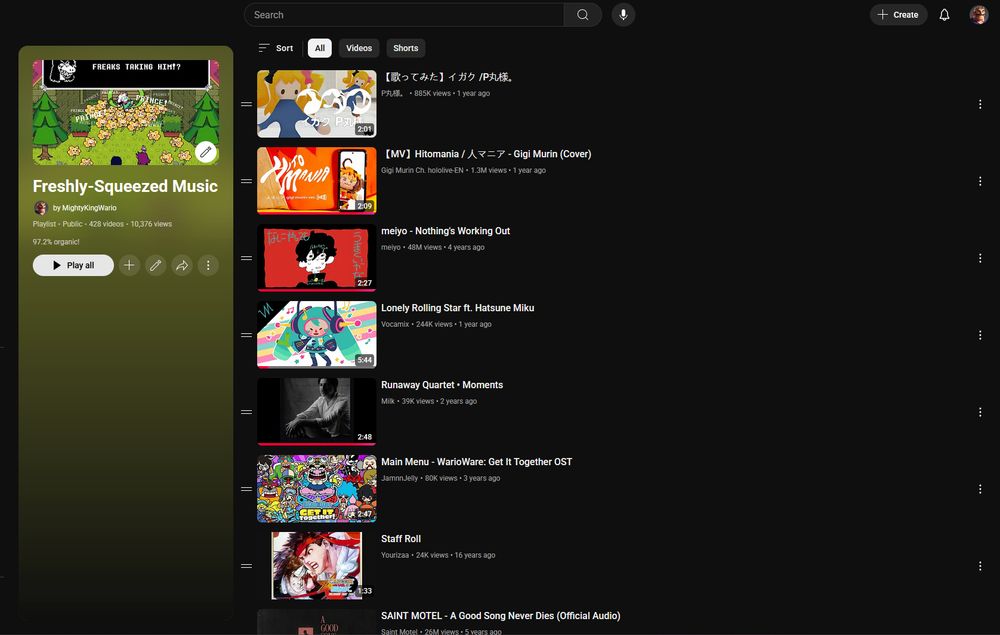Open playlist cover image
The image size is (1000, 635).
126,112
